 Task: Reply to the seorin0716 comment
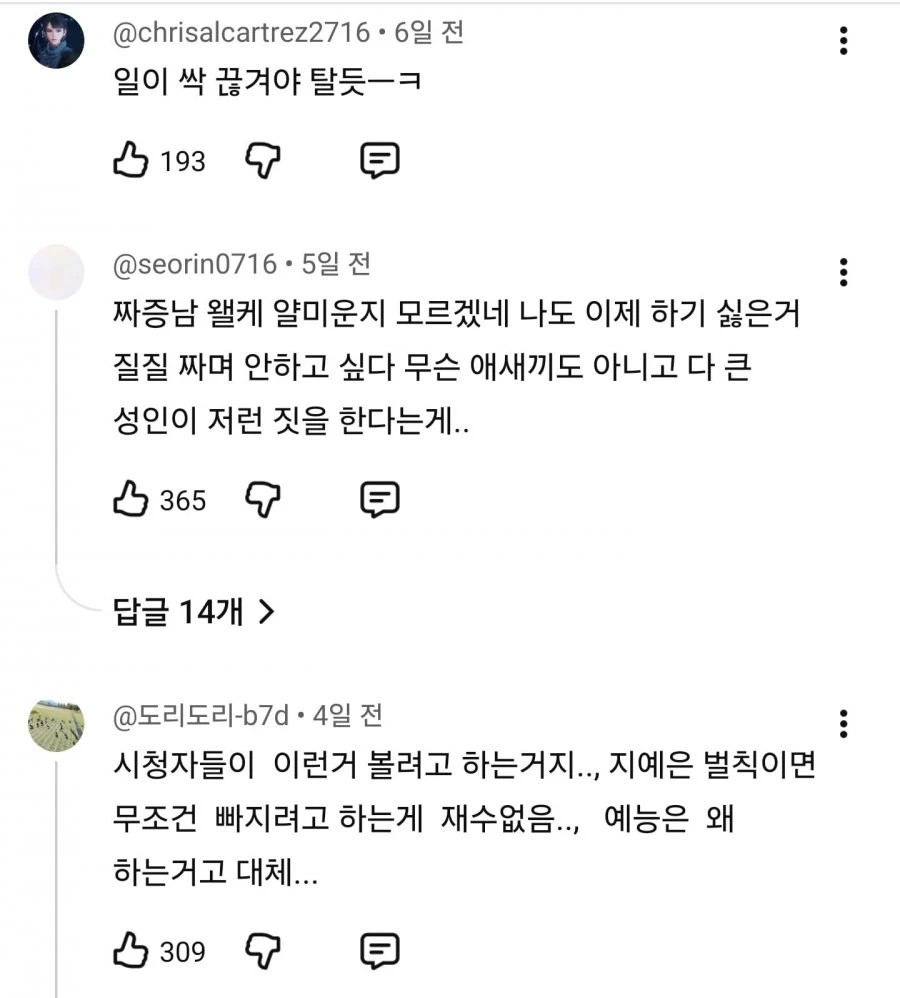[380, 499]
